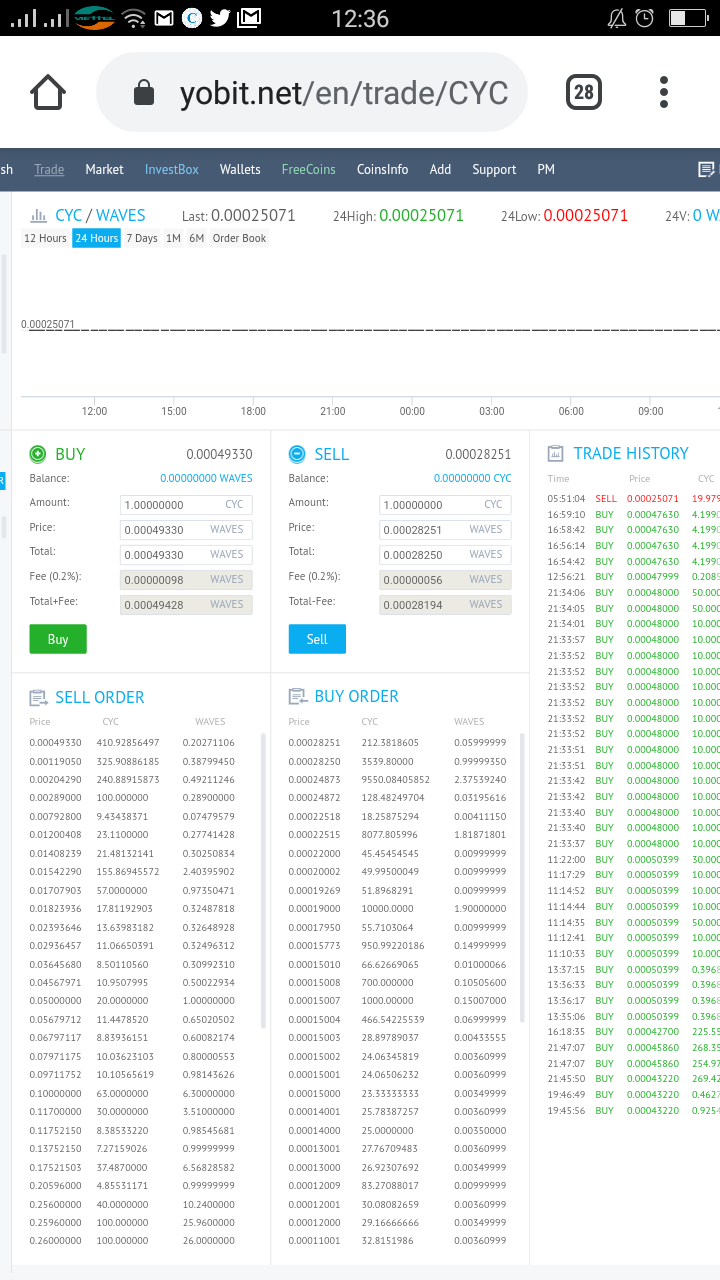Show the Order Book chart view

(x=240, y=238)
